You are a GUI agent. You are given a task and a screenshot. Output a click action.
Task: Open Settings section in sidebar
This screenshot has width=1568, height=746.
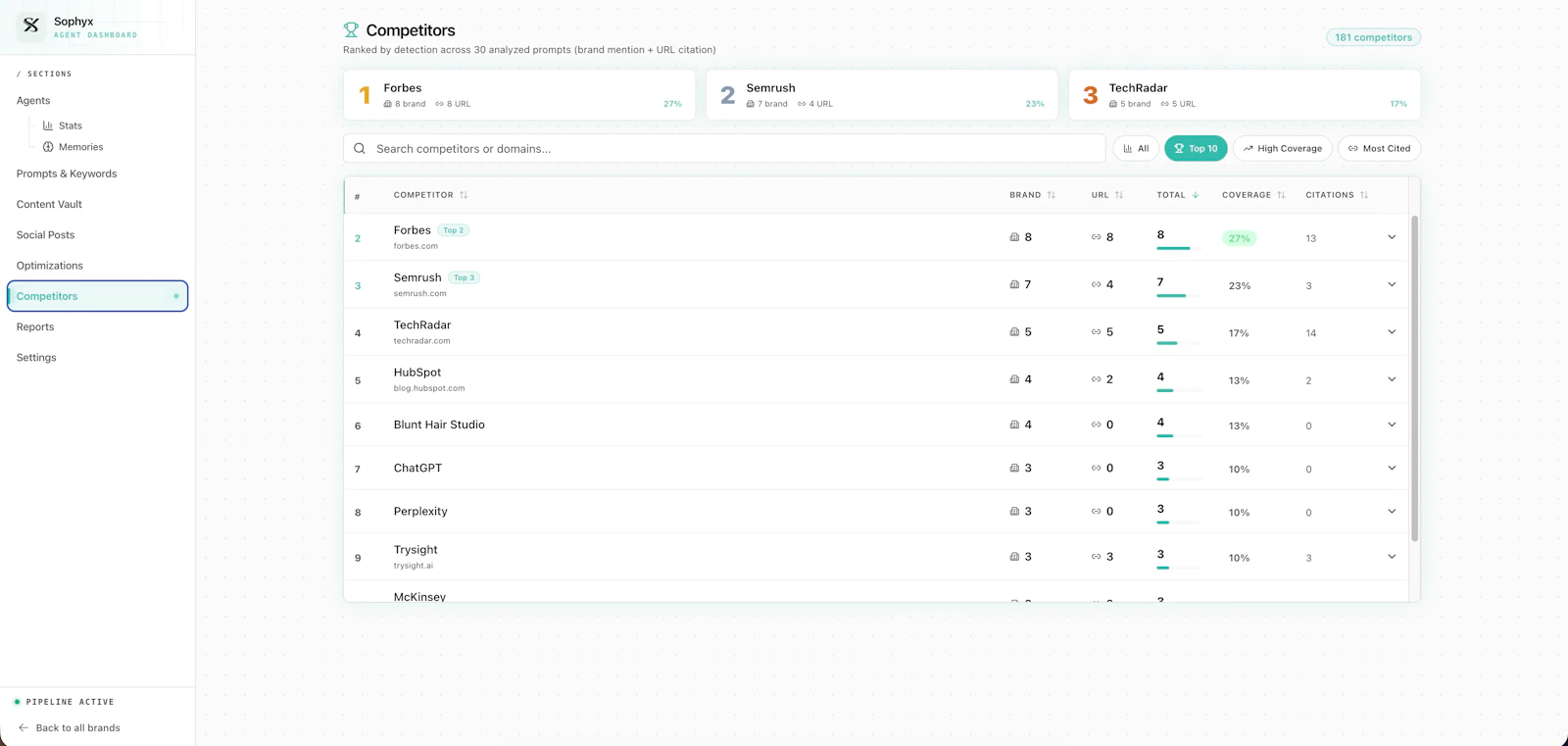36,358
